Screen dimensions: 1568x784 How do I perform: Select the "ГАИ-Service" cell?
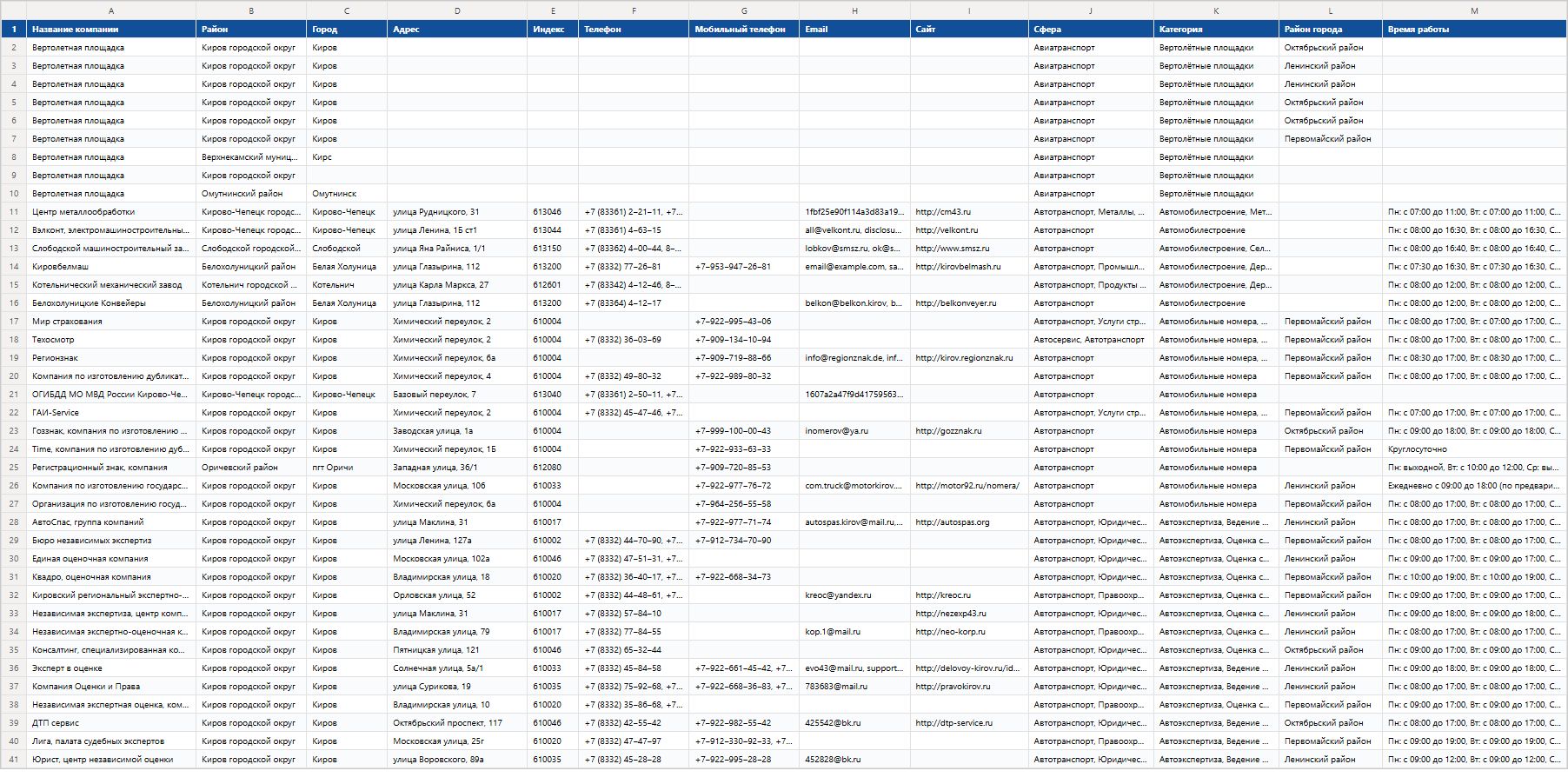point(111,413)
